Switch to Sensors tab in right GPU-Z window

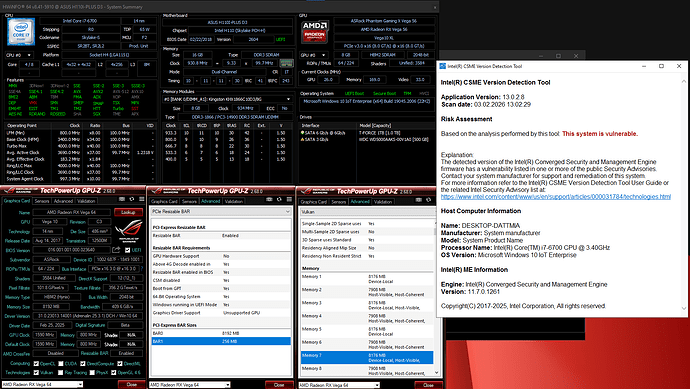[338, 202]
